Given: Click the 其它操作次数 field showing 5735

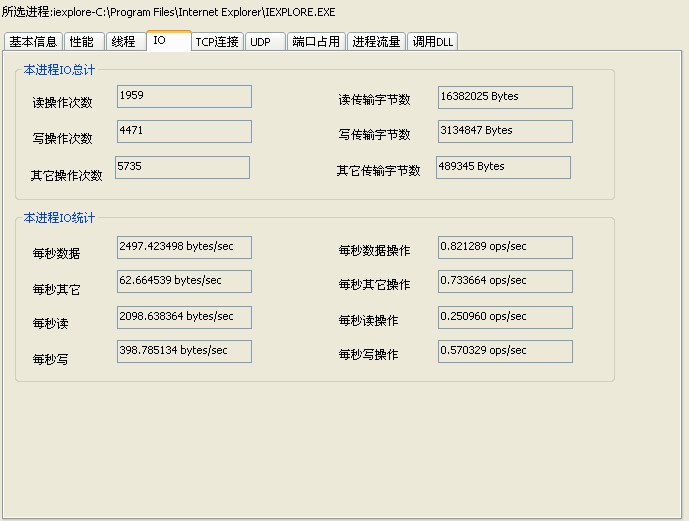Looking at the screenshot, I should 182,167.
